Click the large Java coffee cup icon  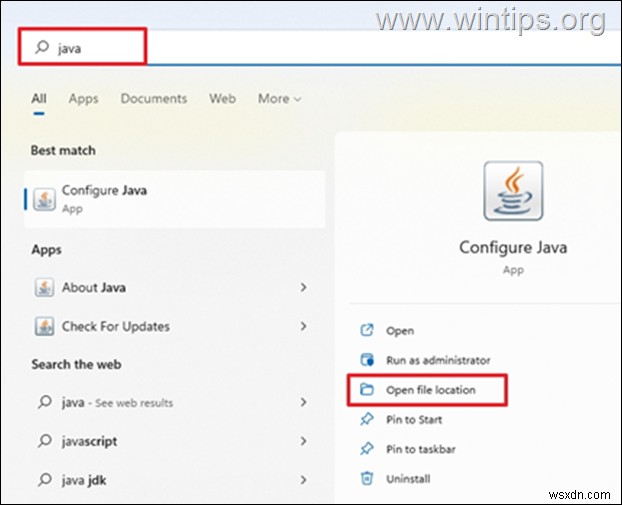pos(513,191)
